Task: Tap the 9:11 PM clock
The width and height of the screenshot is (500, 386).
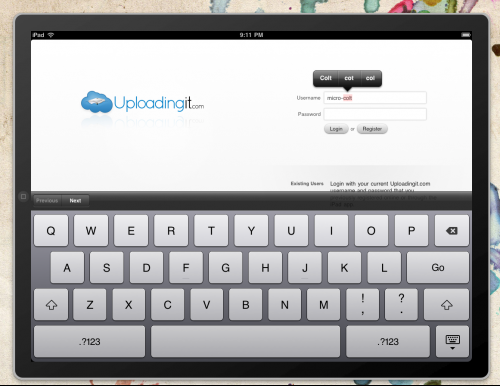Action: point(251,35)
